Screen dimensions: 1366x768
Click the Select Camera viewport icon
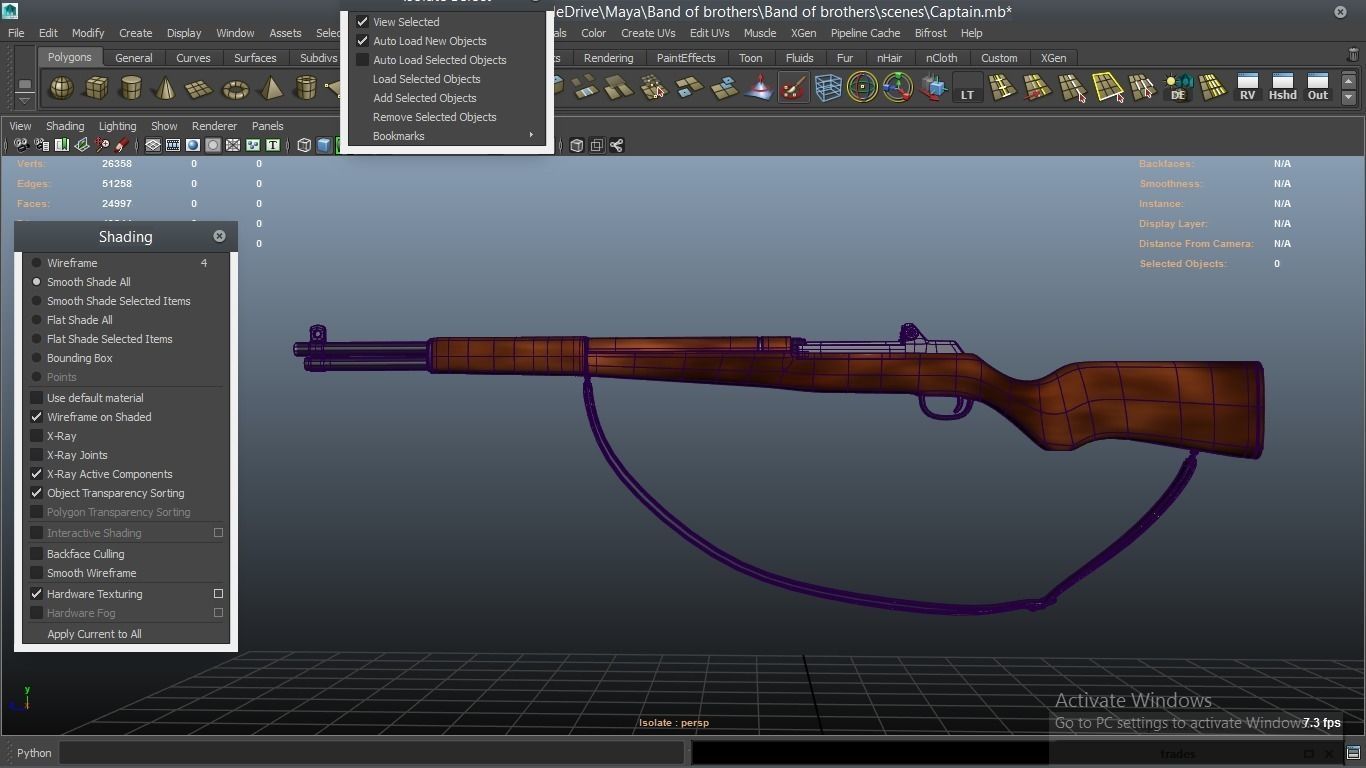coord(21,145)
